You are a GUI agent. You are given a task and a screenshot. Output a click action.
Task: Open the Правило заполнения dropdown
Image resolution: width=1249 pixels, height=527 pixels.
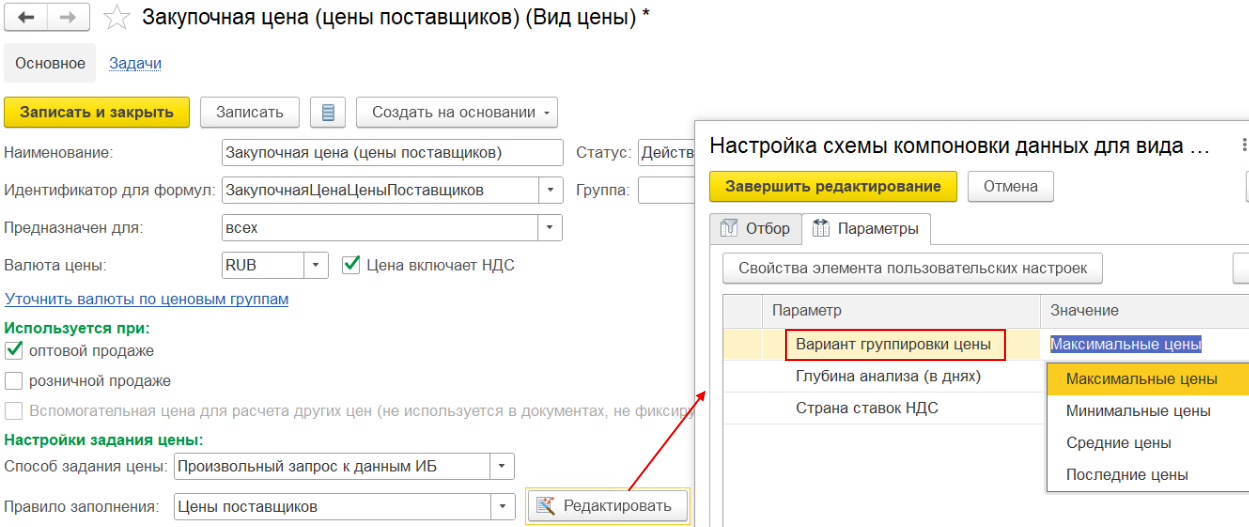[x=502, y=506]
